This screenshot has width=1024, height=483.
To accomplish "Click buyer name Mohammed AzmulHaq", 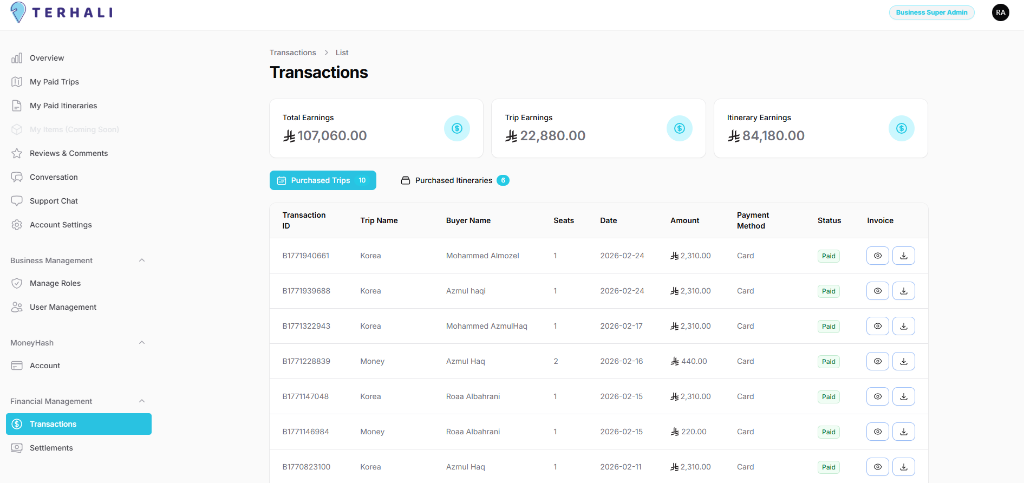I will click(487, 326).
